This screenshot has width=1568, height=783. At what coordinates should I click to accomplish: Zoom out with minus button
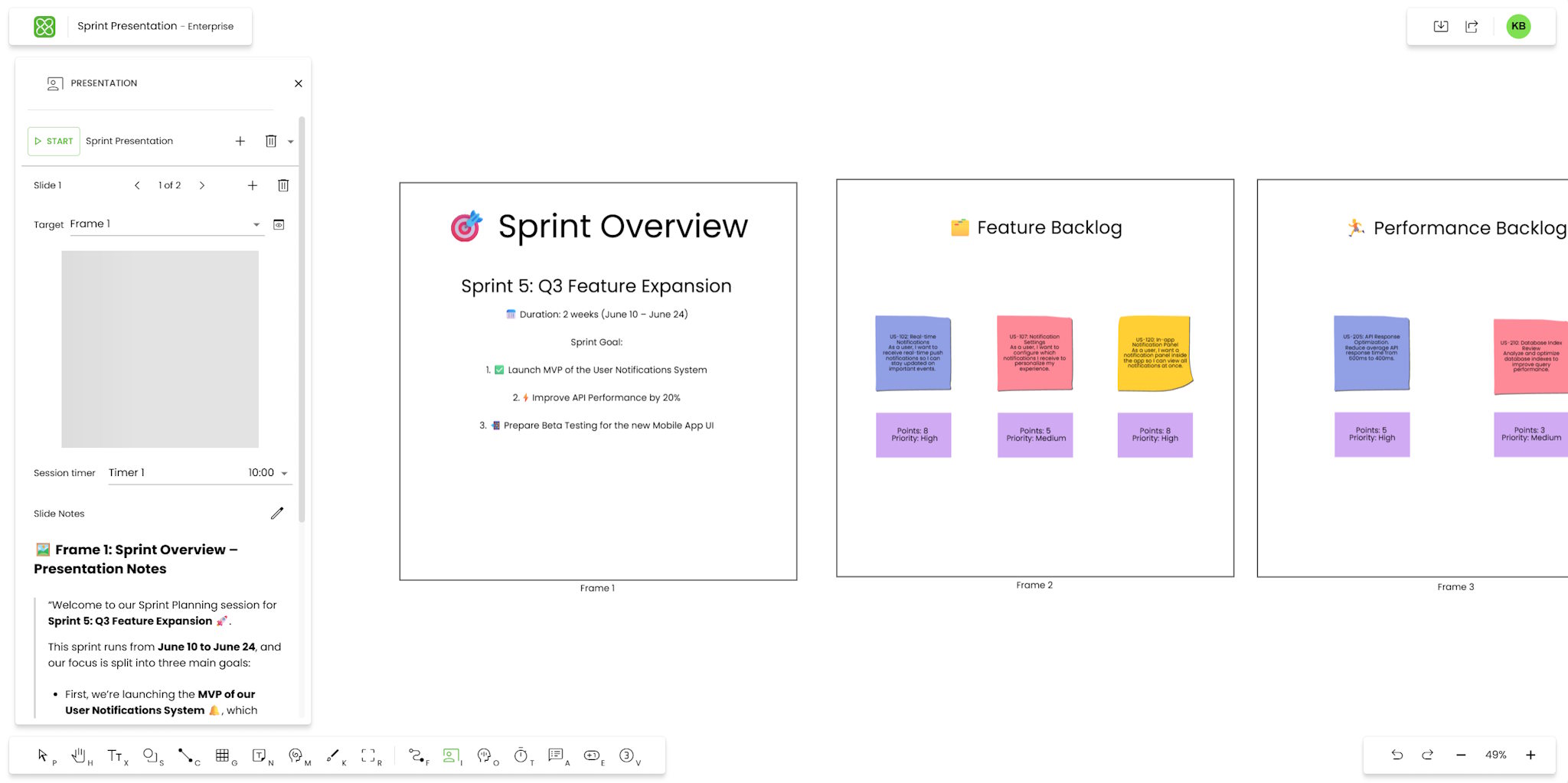(1461, 755)
